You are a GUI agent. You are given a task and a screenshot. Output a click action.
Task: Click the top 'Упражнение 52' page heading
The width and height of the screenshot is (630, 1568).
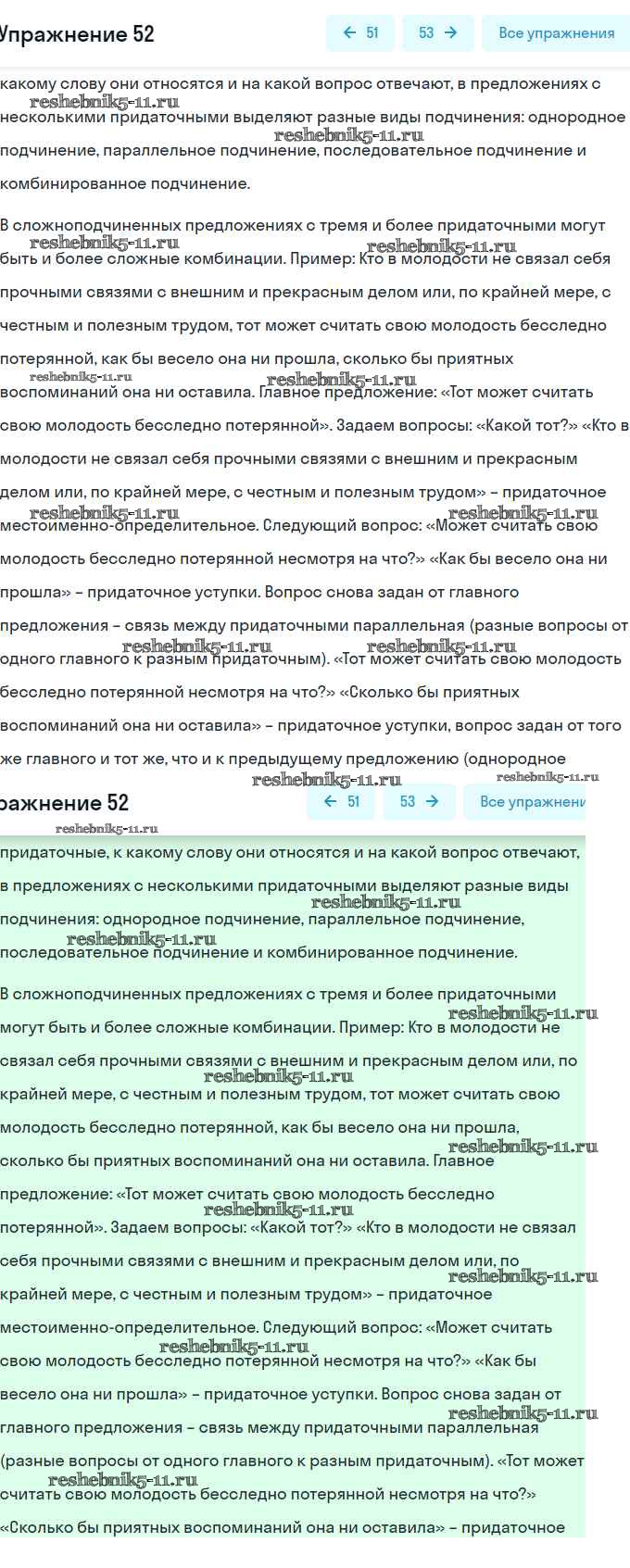click(76, 34)
